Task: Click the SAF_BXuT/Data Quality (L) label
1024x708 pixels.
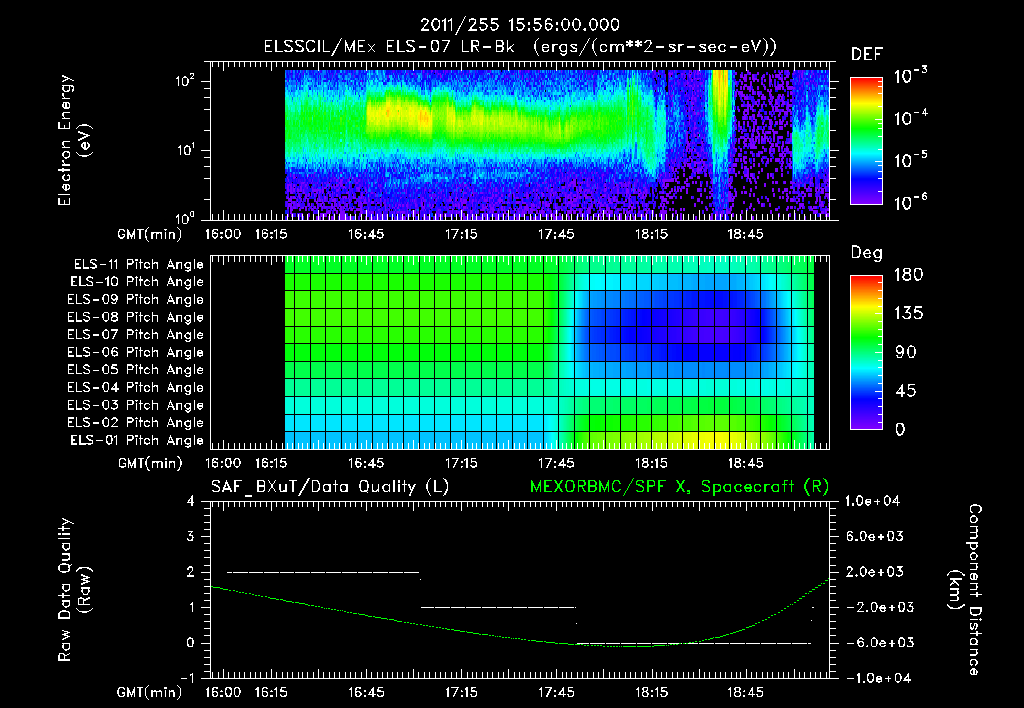Action: pyautogui.click(x=330, y=487)
